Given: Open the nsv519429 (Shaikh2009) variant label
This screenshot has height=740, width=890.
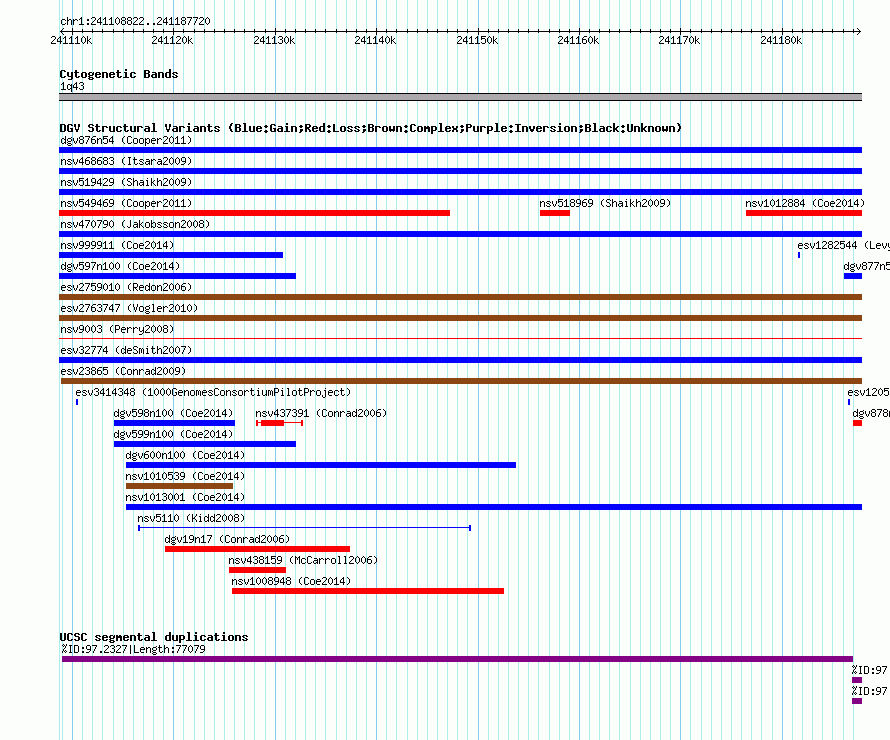Looking at the screenshot, I should [126, 182].
